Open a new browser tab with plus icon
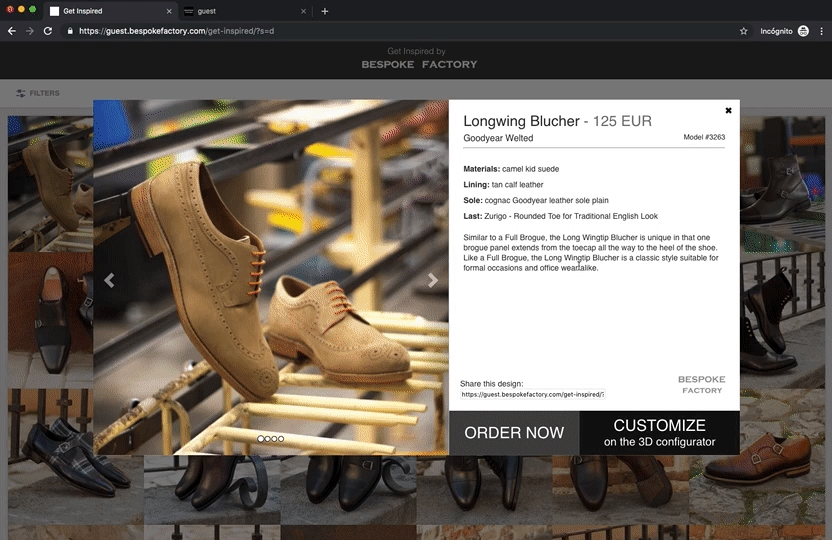 coord(324,11)
